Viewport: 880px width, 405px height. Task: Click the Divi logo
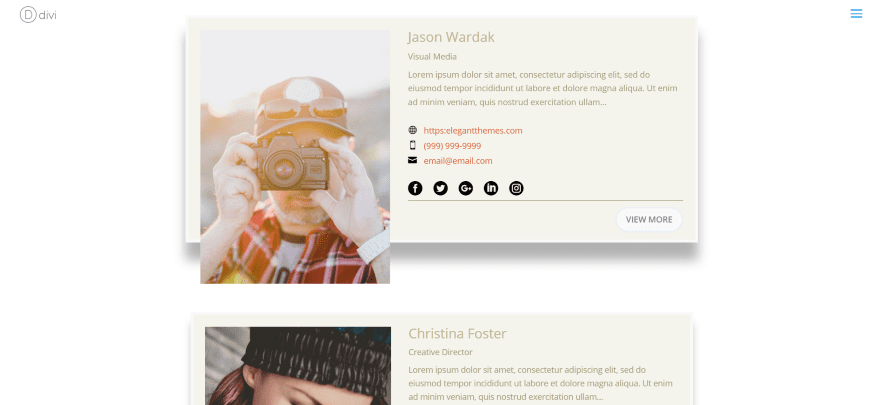pyautogui.click(x=38, y=15)
